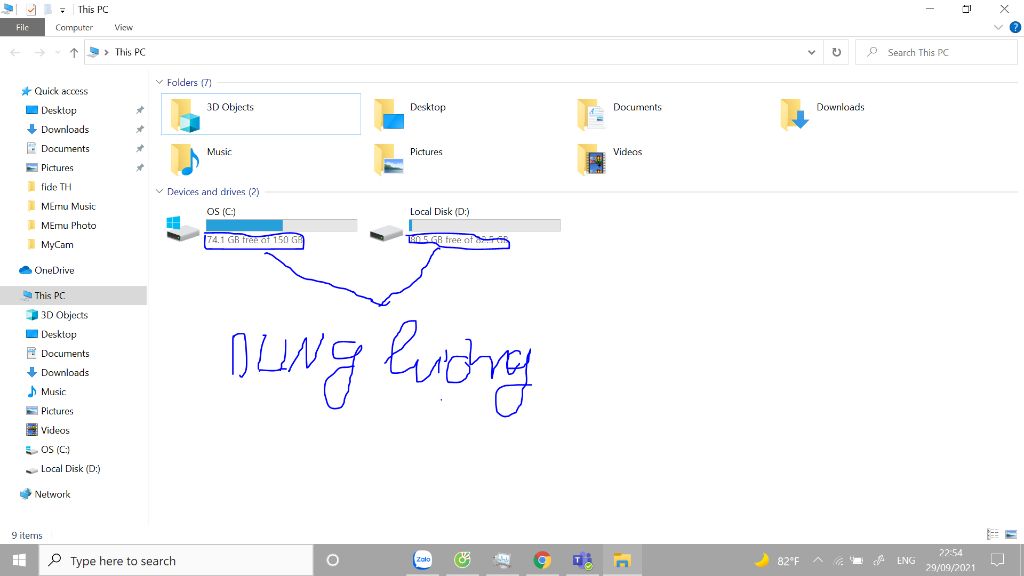Open Google Chrome from the taskbar

click(x=542, y=560)
